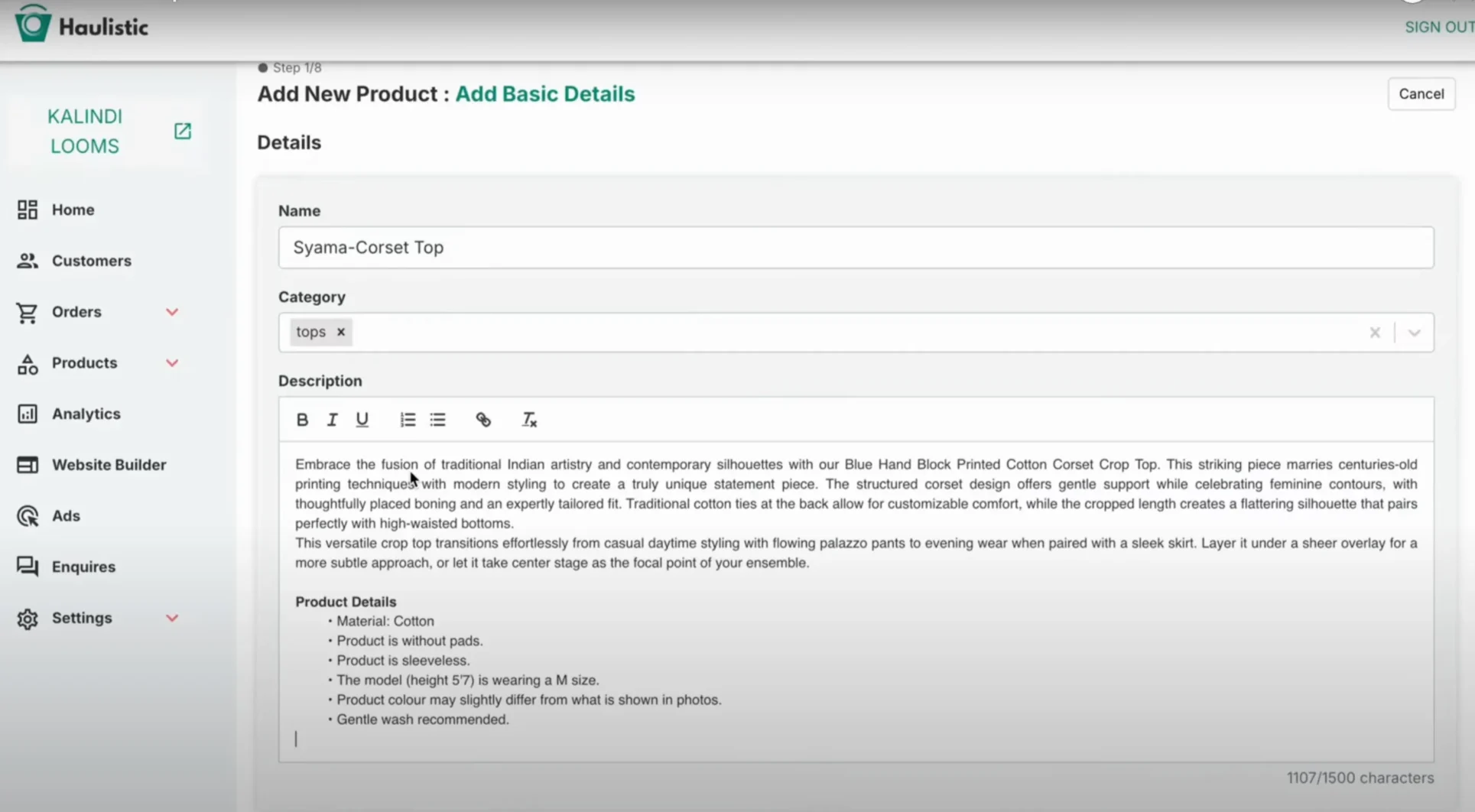Click the clear formatting icon
This screenshot has width=1475, height=812.
point(529,420)
